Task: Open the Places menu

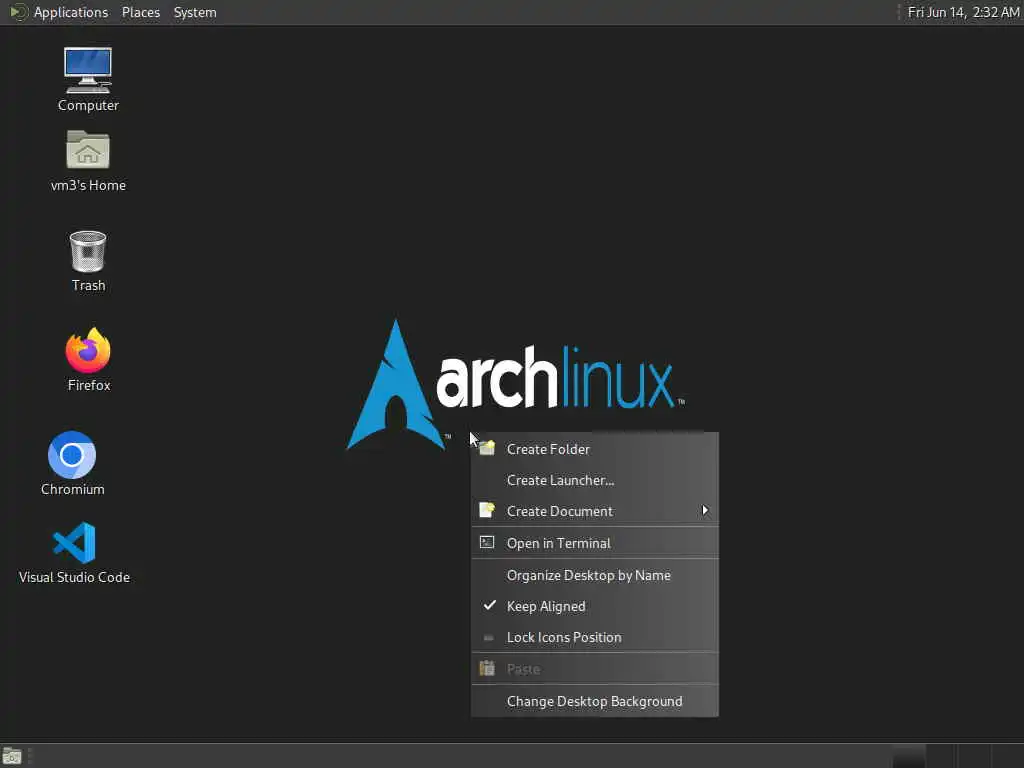Action: point(140,12)
